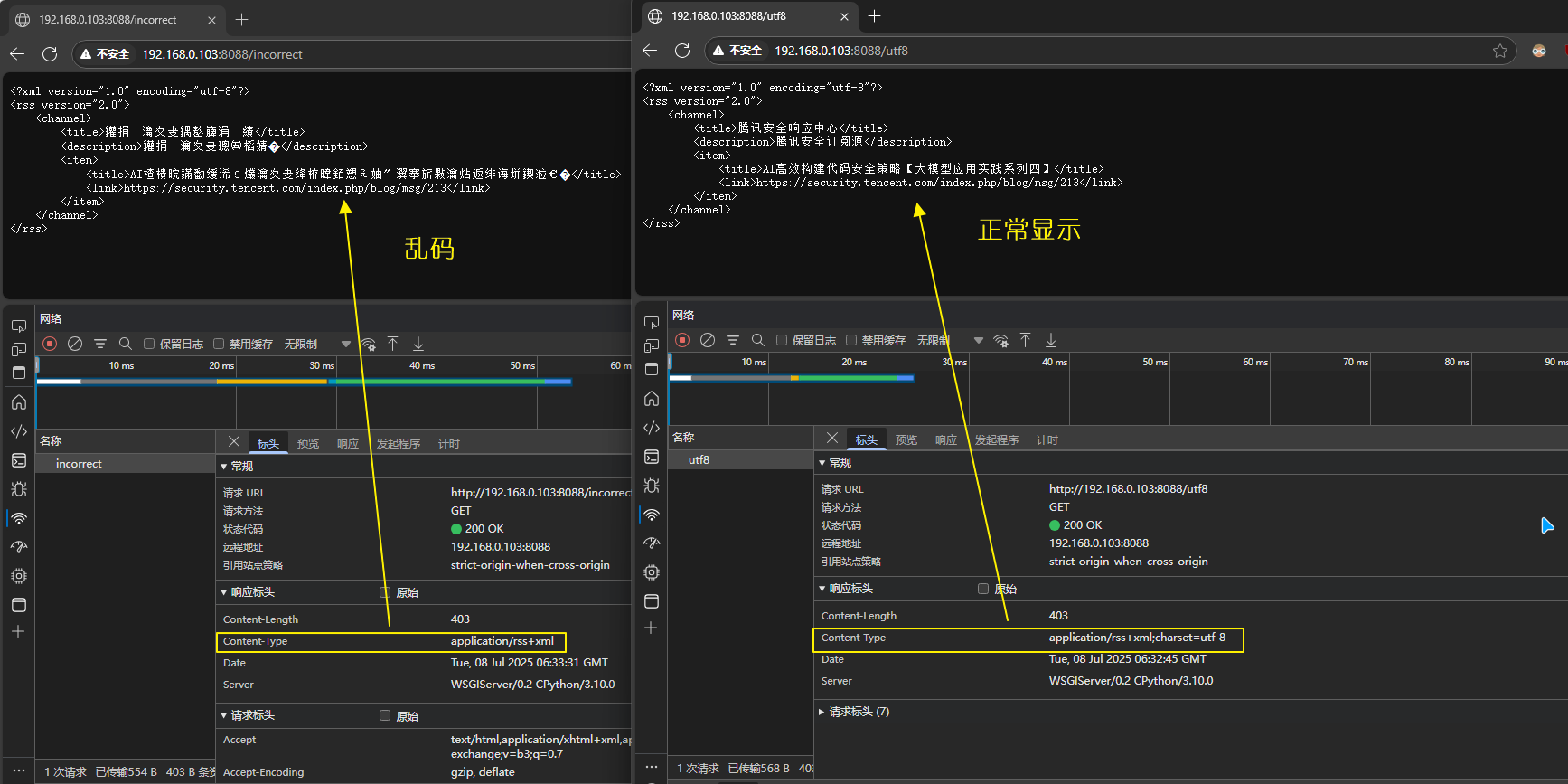The image size is (1568, 784).
Task: Open filter icon in left network toolbar
Action: click(100, 344)
